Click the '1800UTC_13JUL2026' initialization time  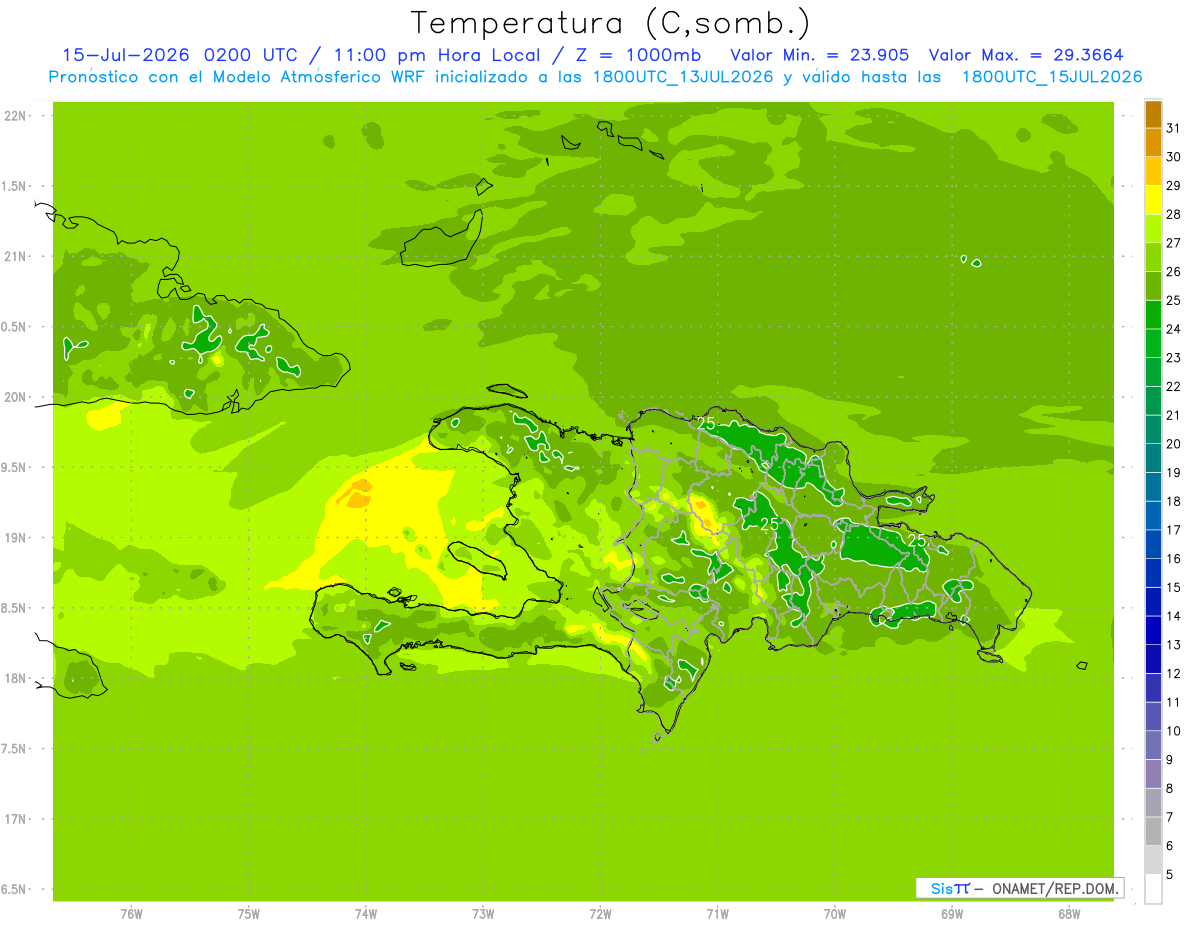(682, 77)
